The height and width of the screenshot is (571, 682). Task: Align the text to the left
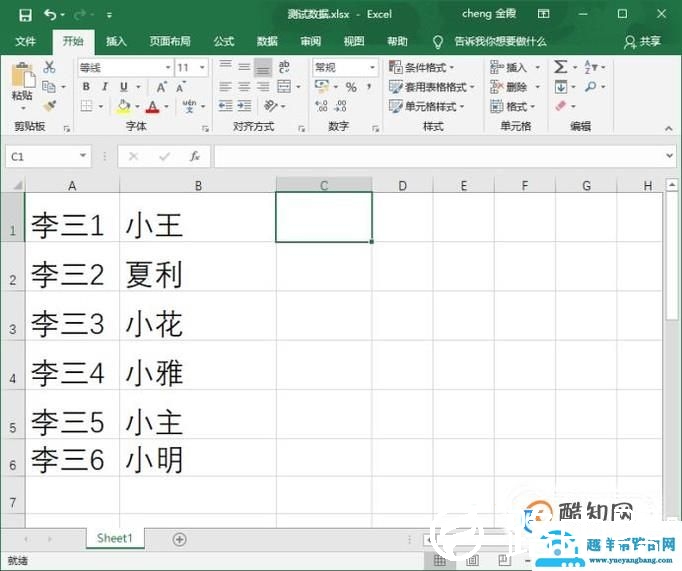click(225, 87)
